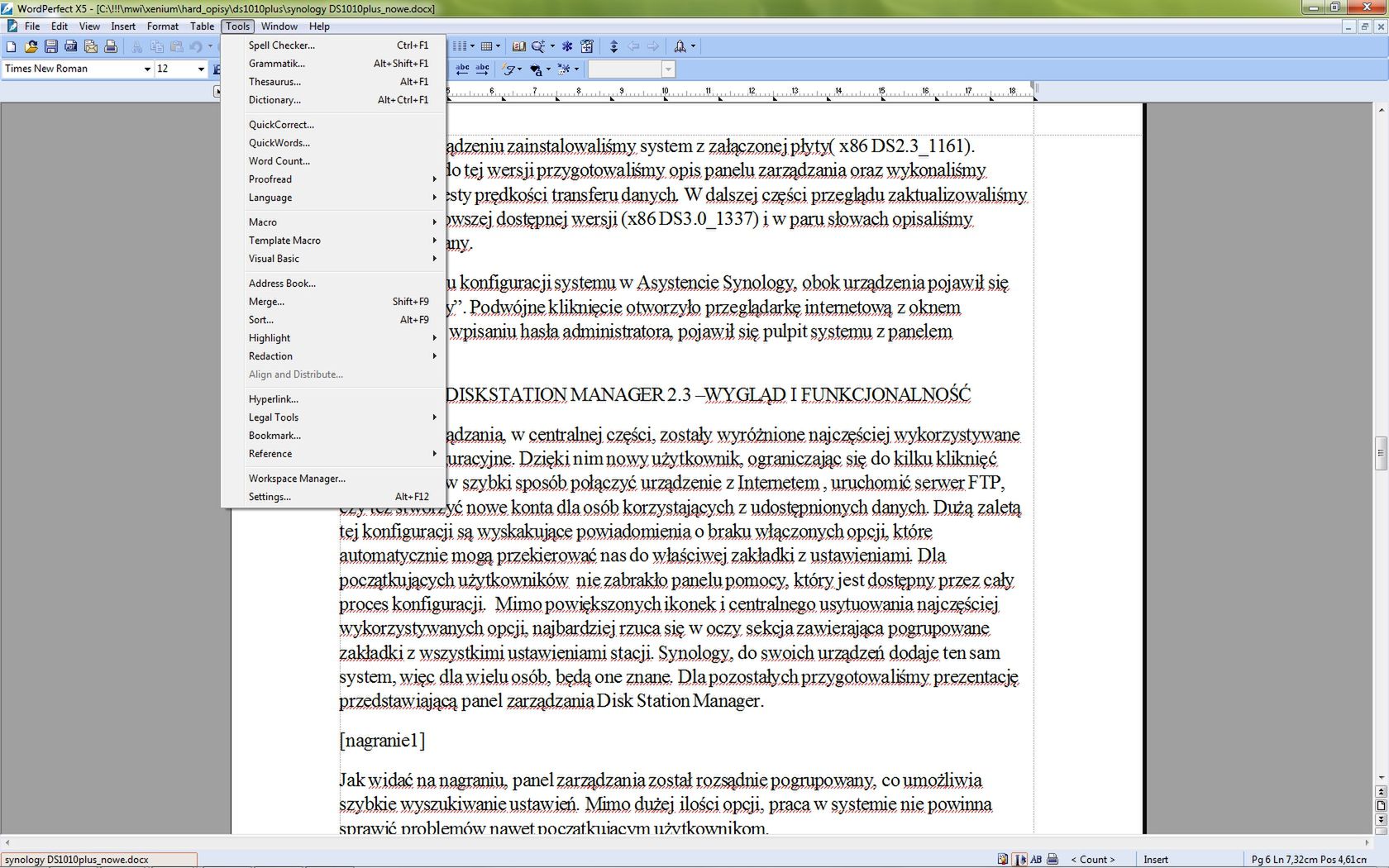
Task: Click the open-book toolbar icon
Action: pyautogui.click(x=519, y=46)
